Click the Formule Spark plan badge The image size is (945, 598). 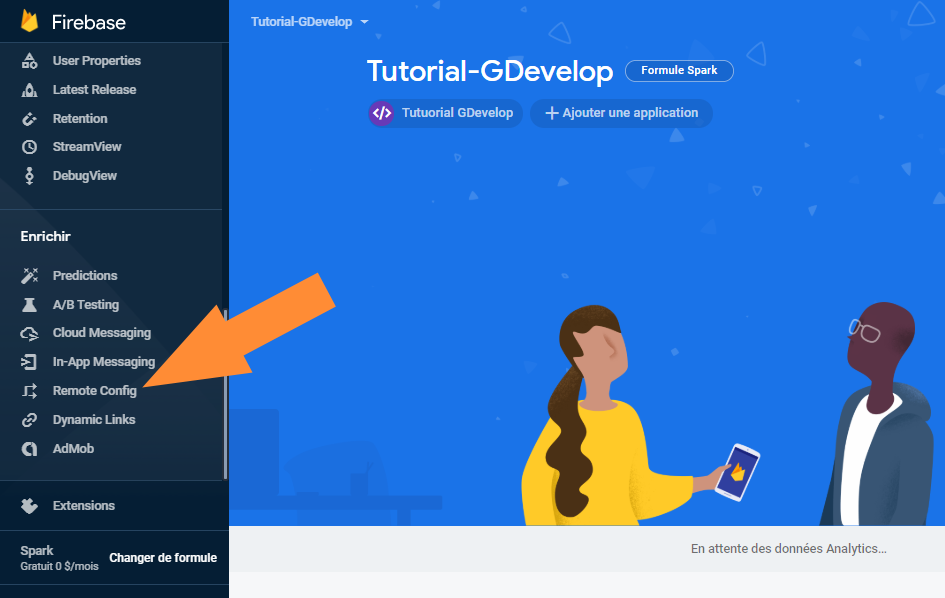[x=679, y=71]
